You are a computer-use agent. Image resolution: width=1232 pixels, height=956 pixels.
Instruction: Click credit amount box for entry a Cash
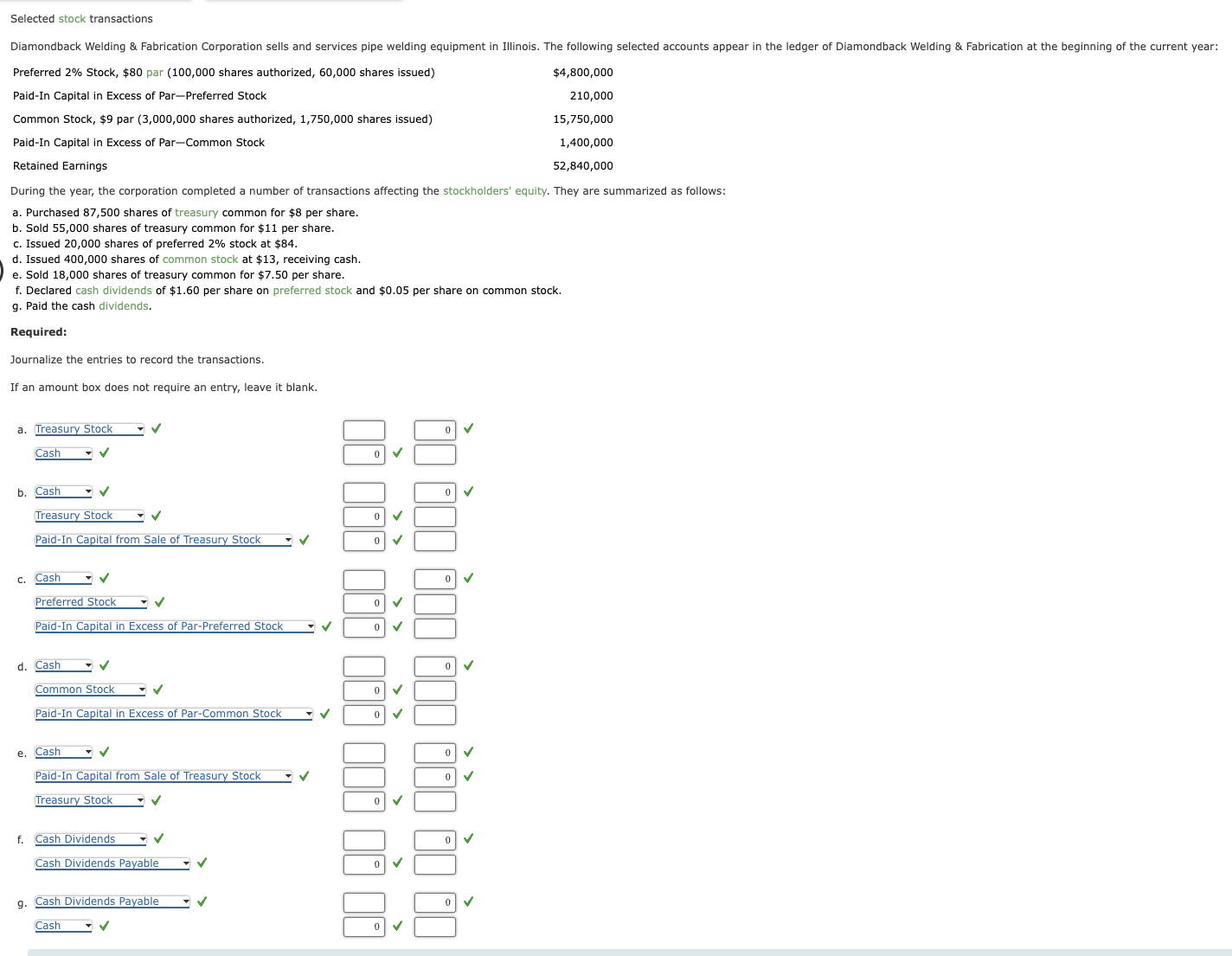pos(435,454)
